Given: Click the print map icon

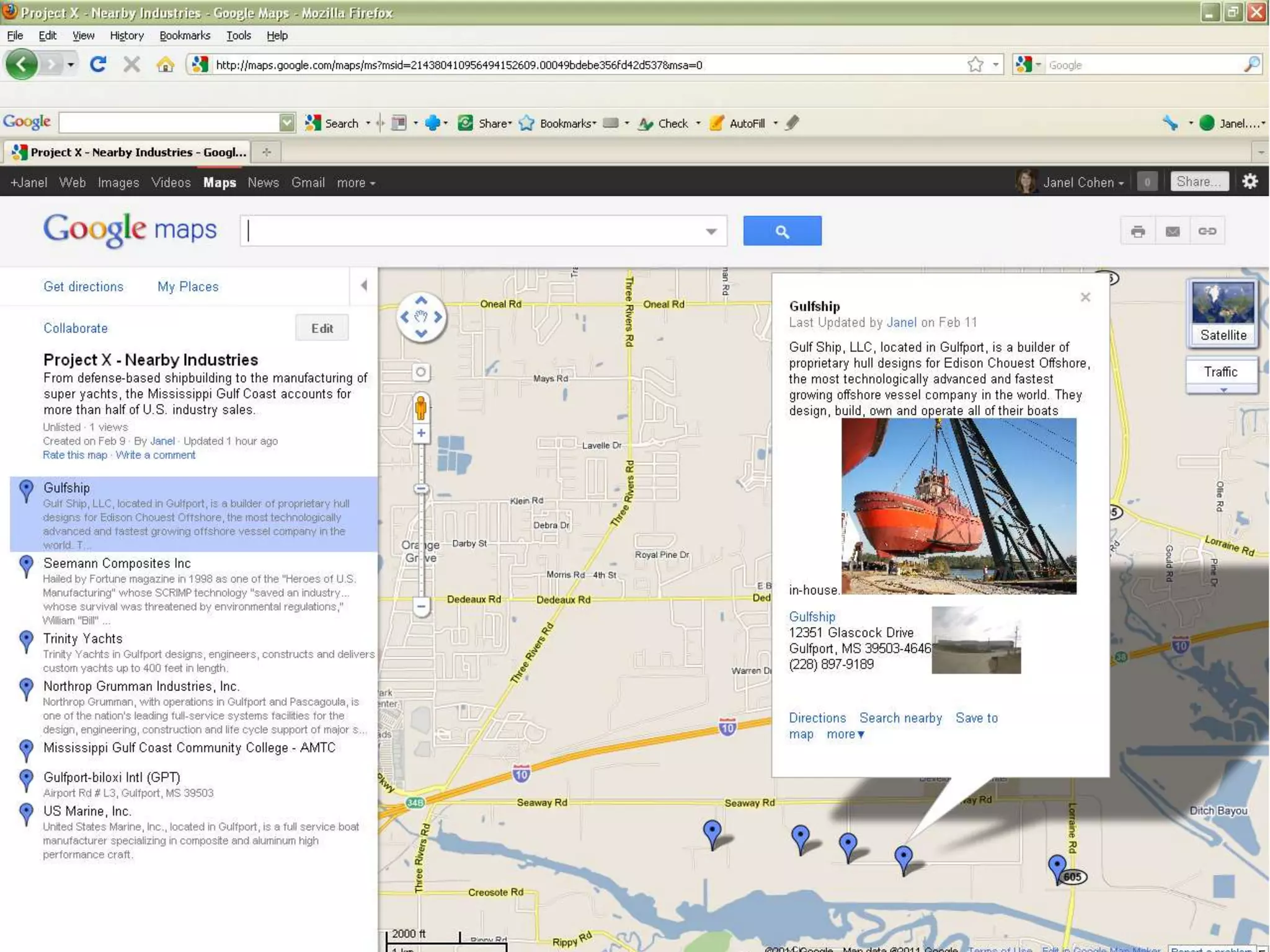Looking at the screenshot, I should point(1138,231).
